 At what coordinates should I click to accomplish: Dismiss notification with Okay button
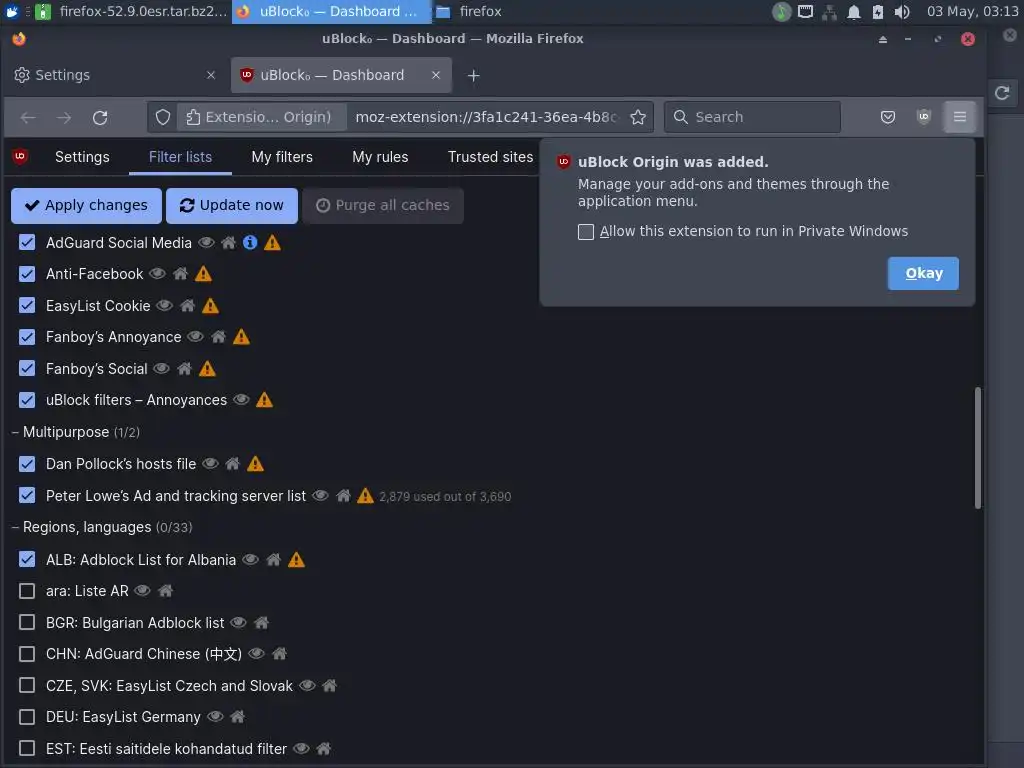point(923,274)
